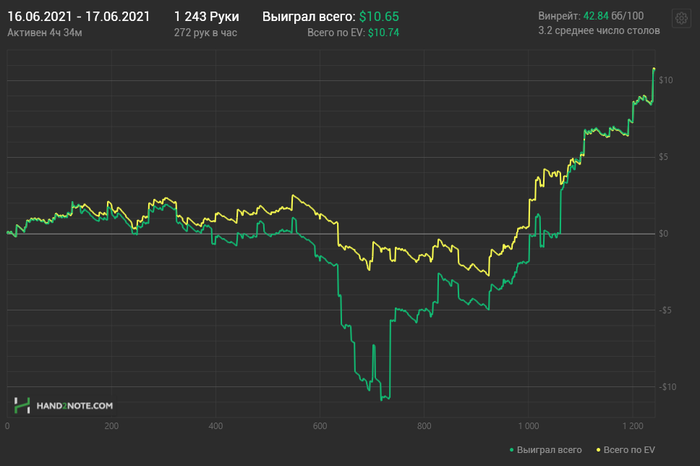The height and width of the screenshot is (466, 700).
Task: Click total winnings value $10.65
Action: (379, 17)
